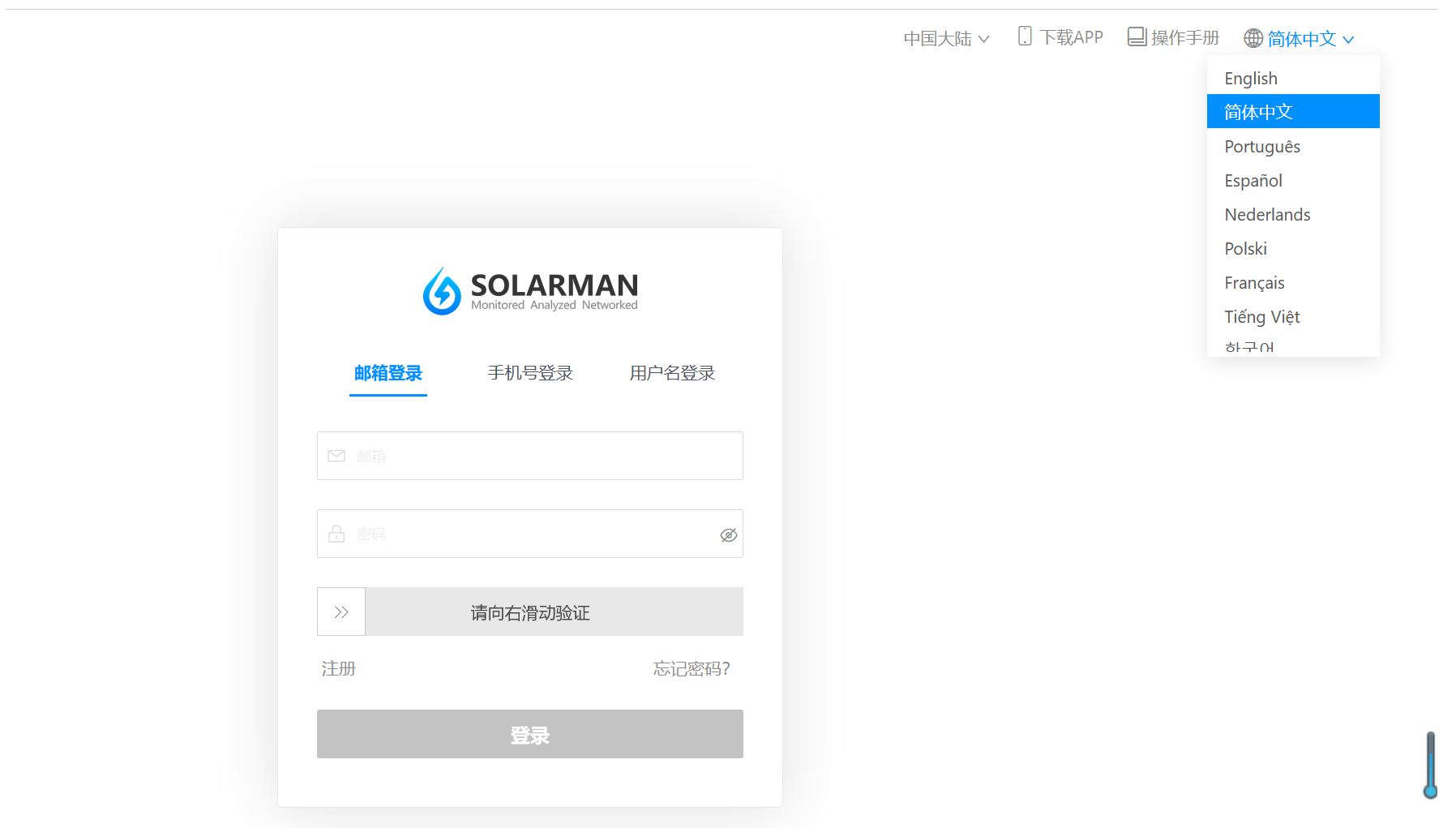The image size is (1456, 828).
Task: Click the blue page scrollbar thumb
Action: click(x=1431, y=765)
